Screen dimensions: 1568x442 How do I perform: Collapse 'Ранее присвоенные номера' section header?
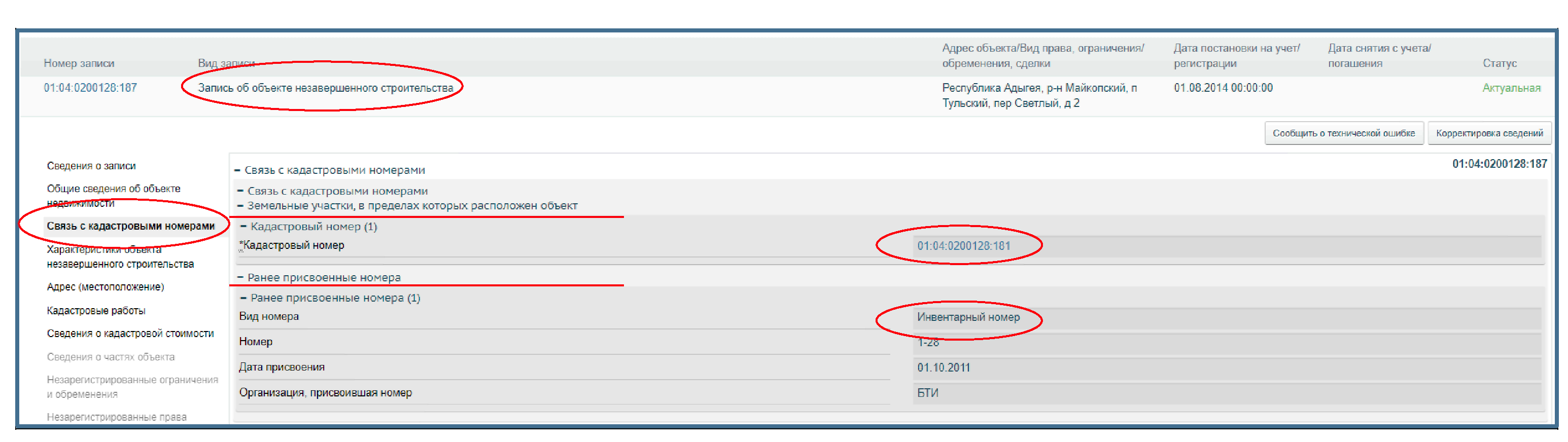point(240,277)
